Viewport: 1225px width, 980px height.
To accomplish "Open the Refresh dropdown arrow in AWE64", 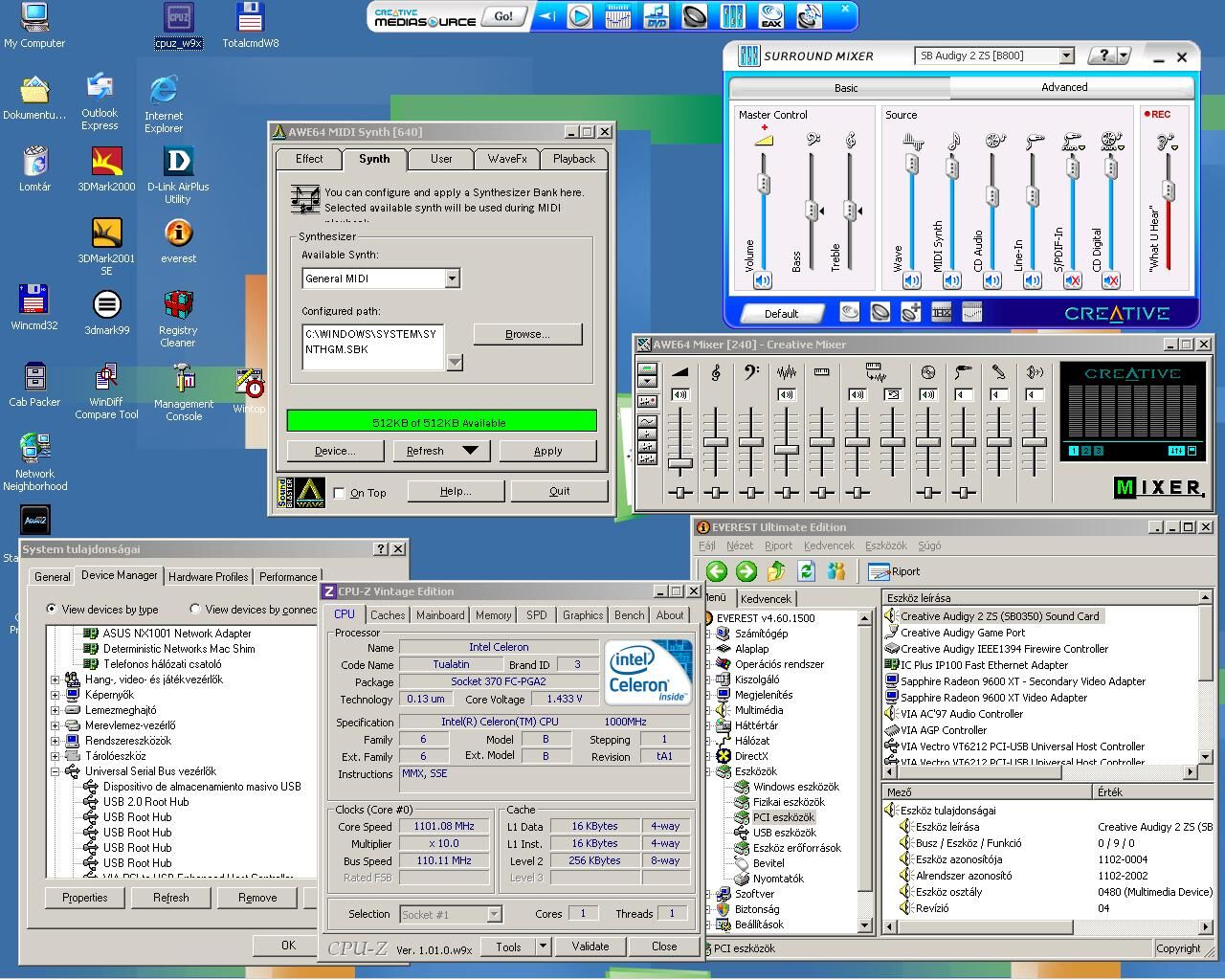I will pos(470,451).
